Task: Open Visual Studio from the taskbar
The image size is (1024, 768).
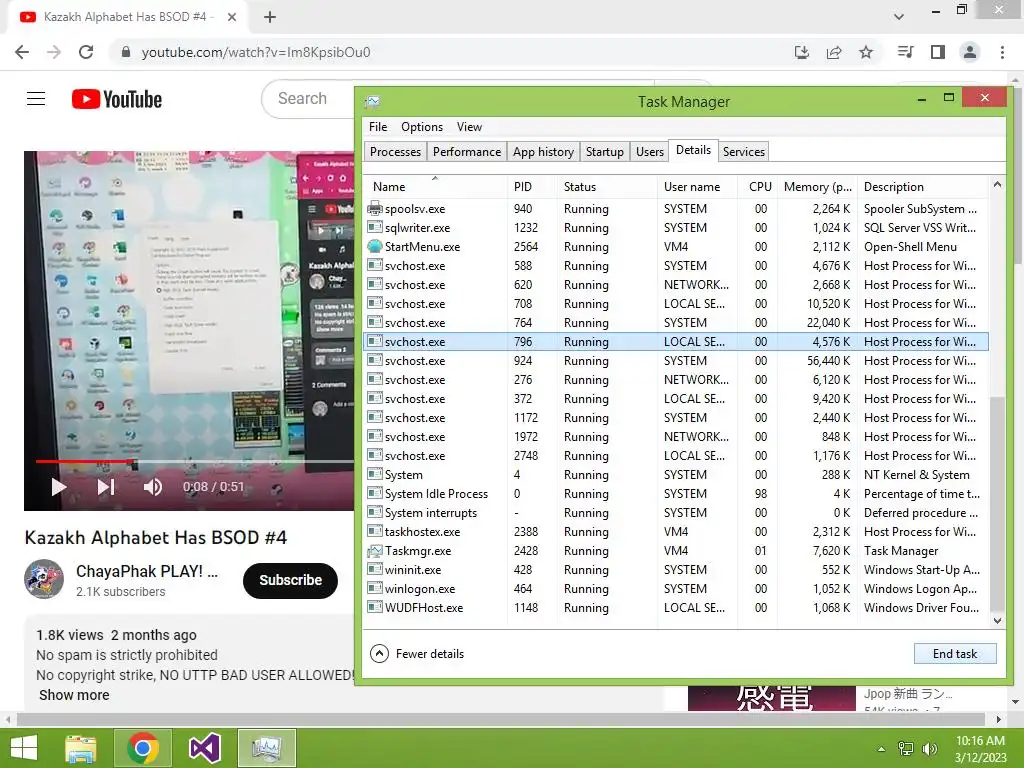Action: tap(204, 748)
